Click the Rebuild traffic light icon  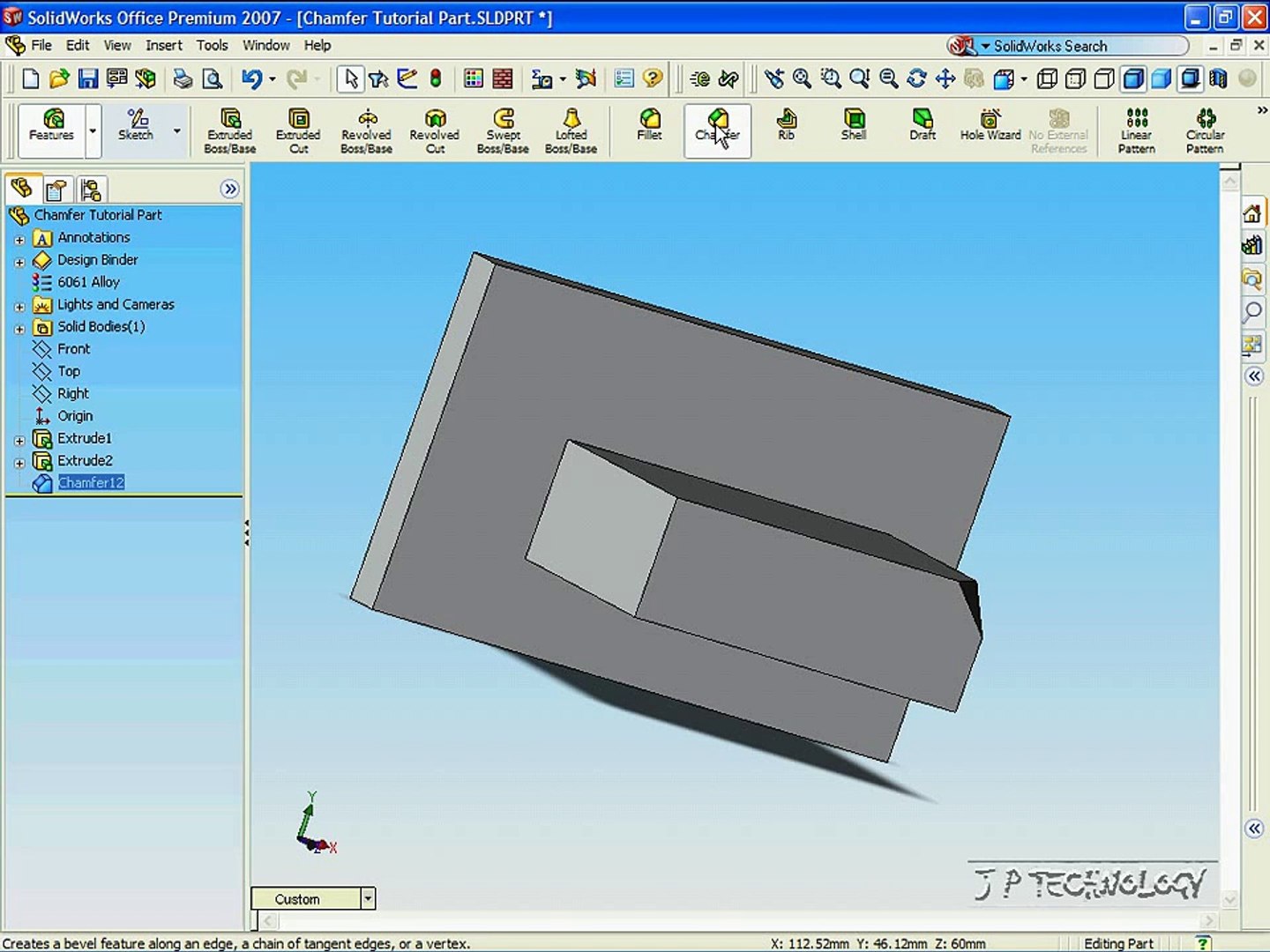click(x=436, y=79)
